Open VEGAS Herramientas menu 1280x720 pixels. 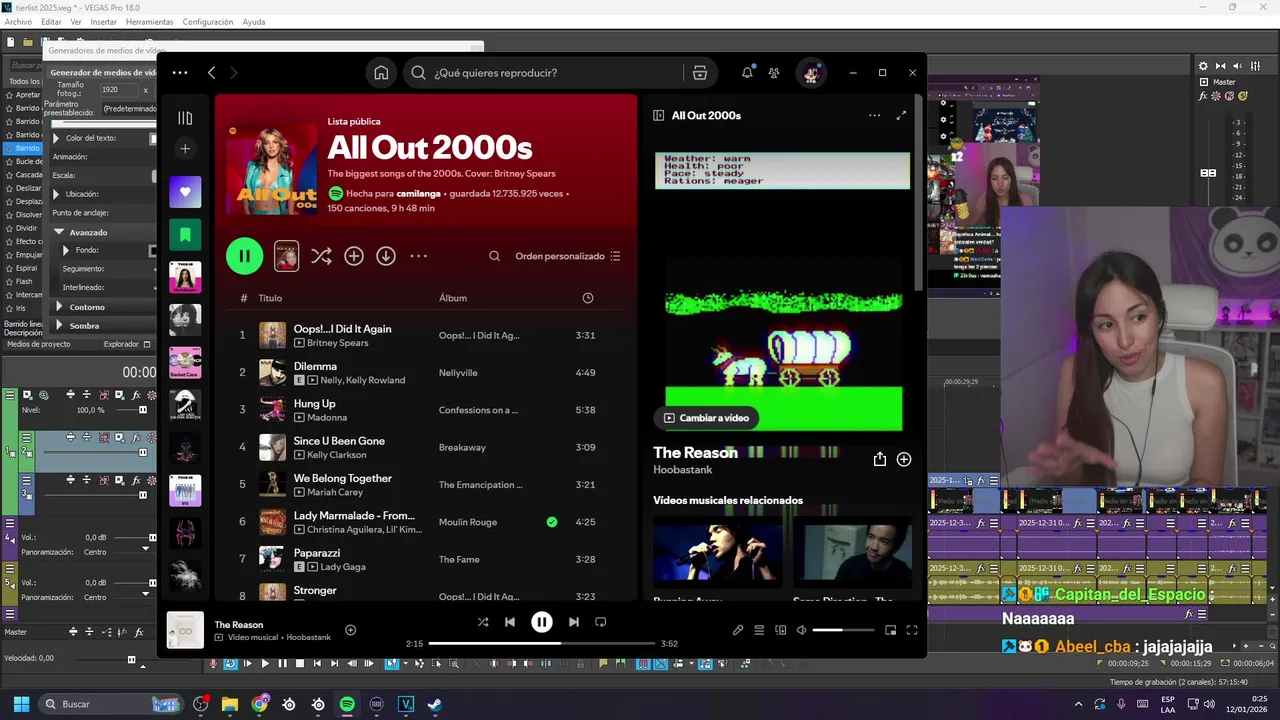[149, 22]
